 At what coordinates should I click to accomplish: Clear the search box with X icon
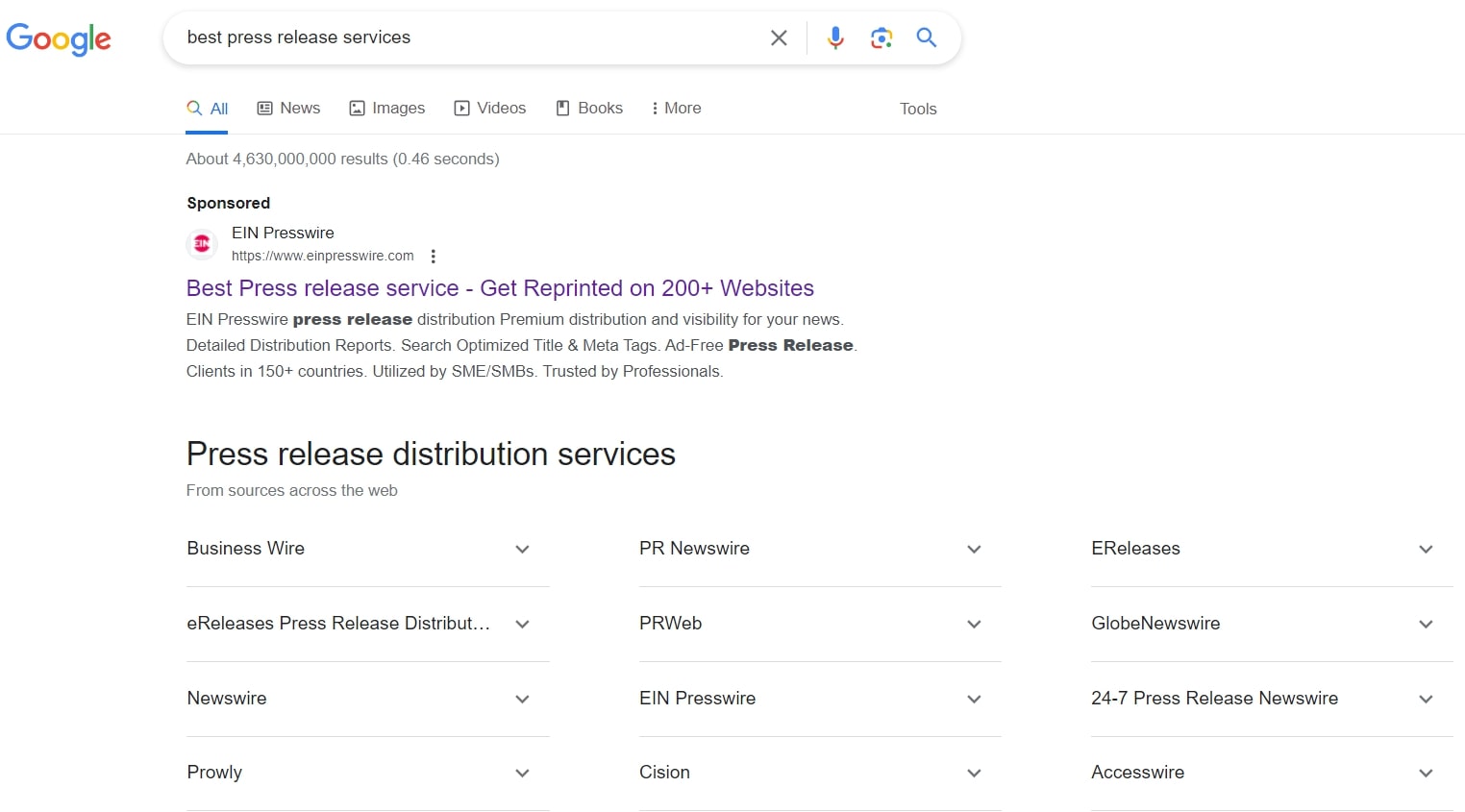779,37
